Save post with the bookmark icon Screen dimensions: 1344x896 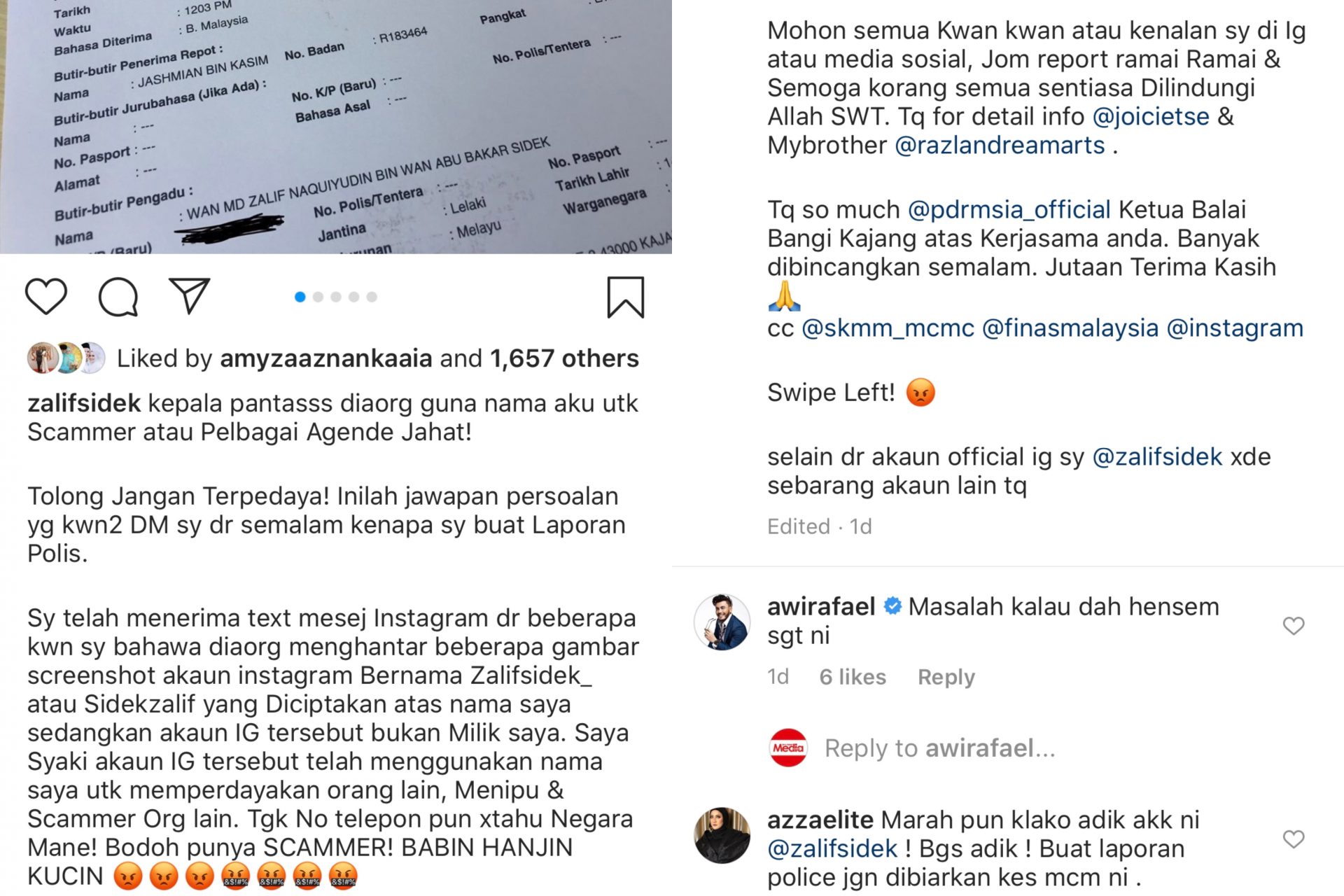tap(625, 297)
